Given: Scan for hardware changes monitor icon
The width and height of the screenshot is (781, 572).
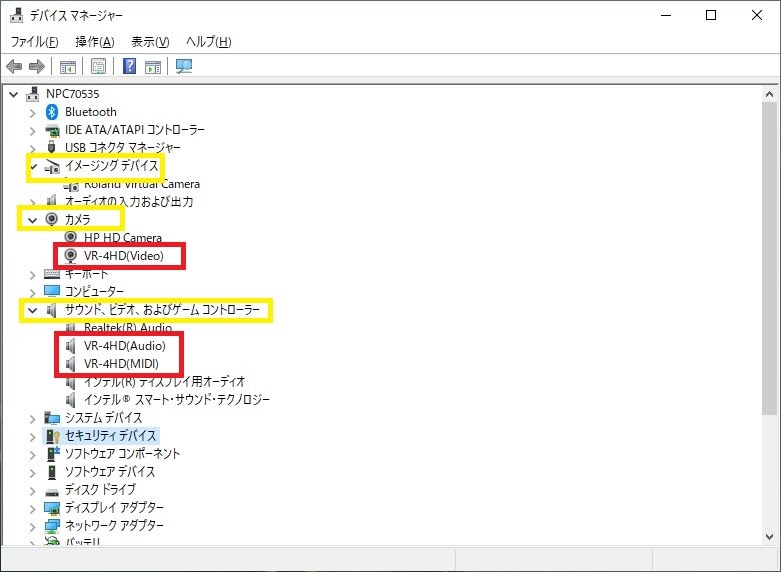Looking at the screenshot, I should click(x=184, y=66).
